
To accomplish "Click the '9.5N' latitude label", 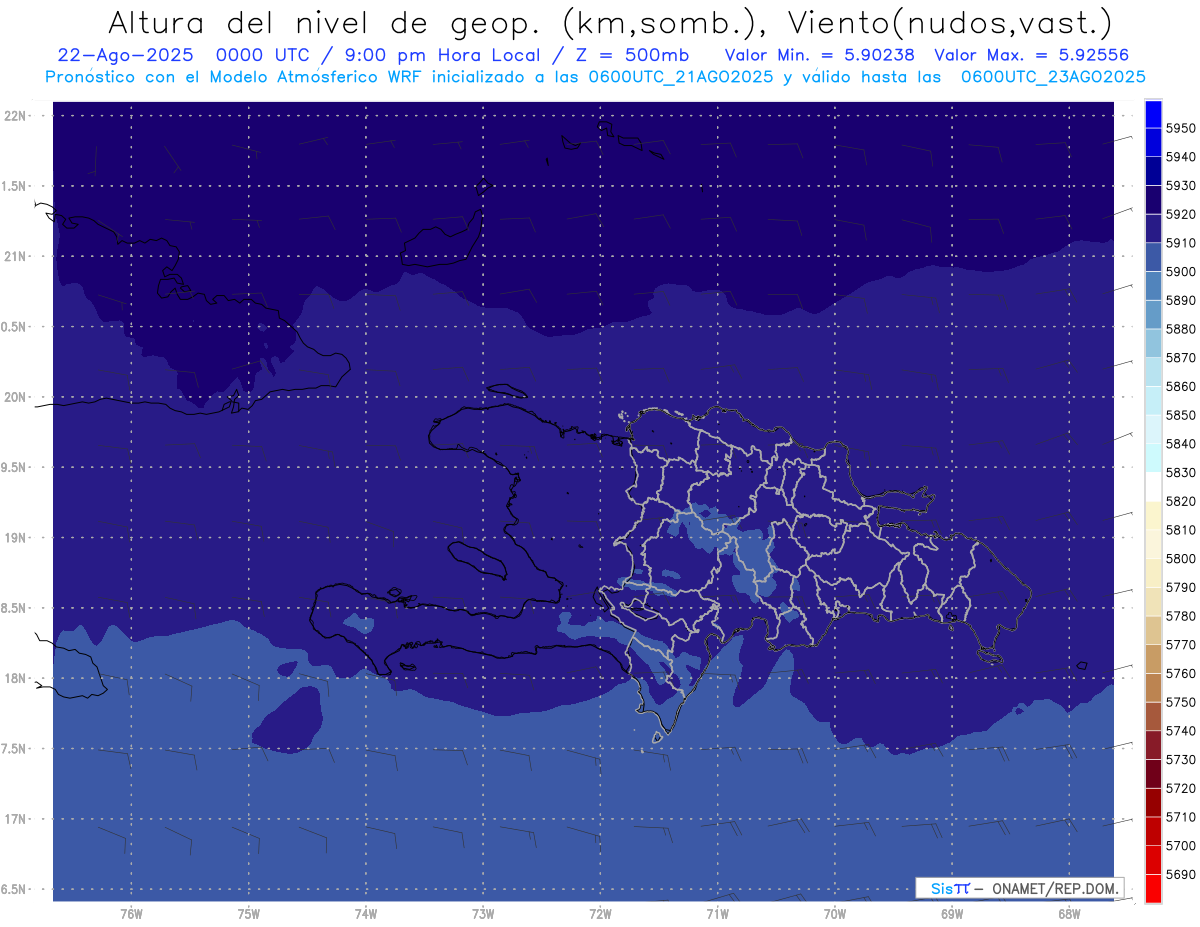I will pyautogui.click(x=14, y=467).
